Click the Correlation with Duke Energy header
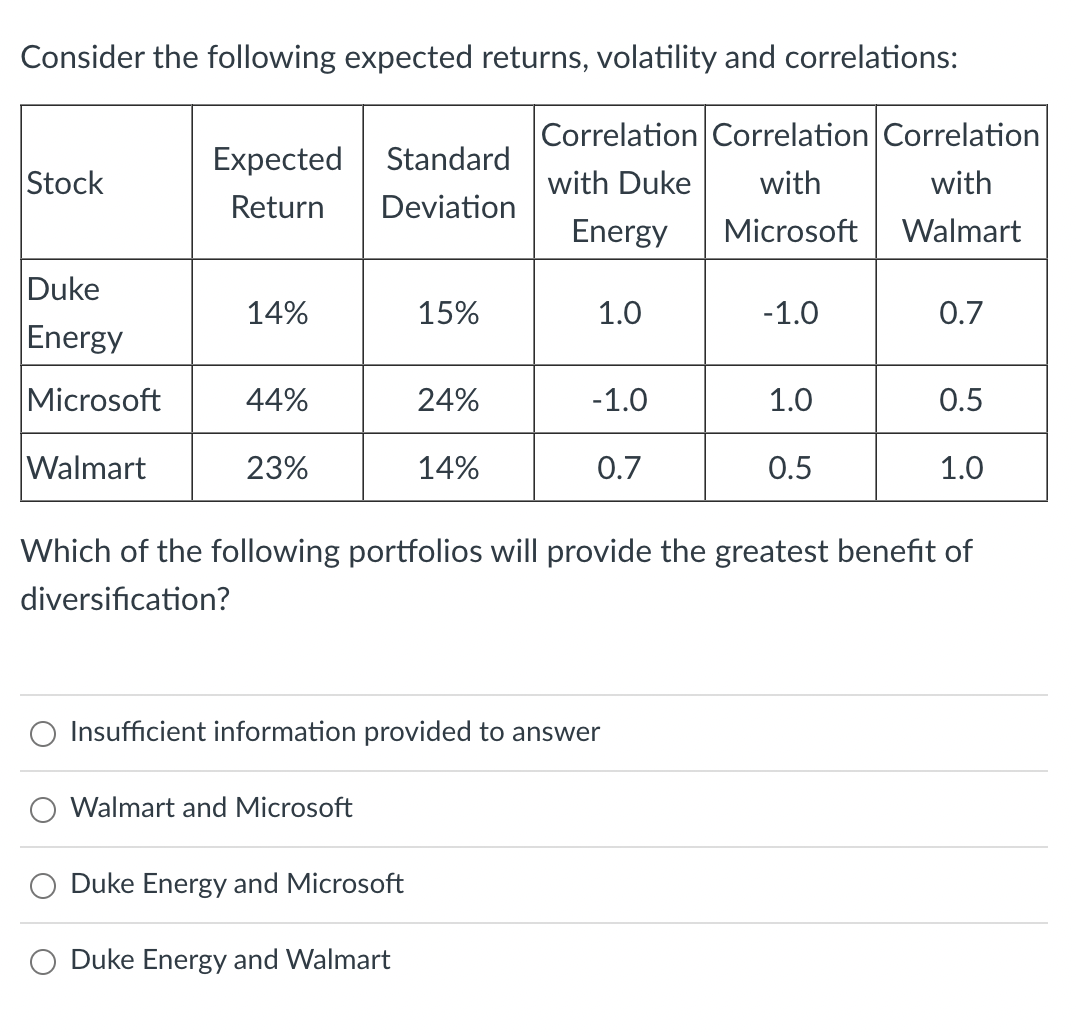1076x1036 pixels. click(619, 182)
